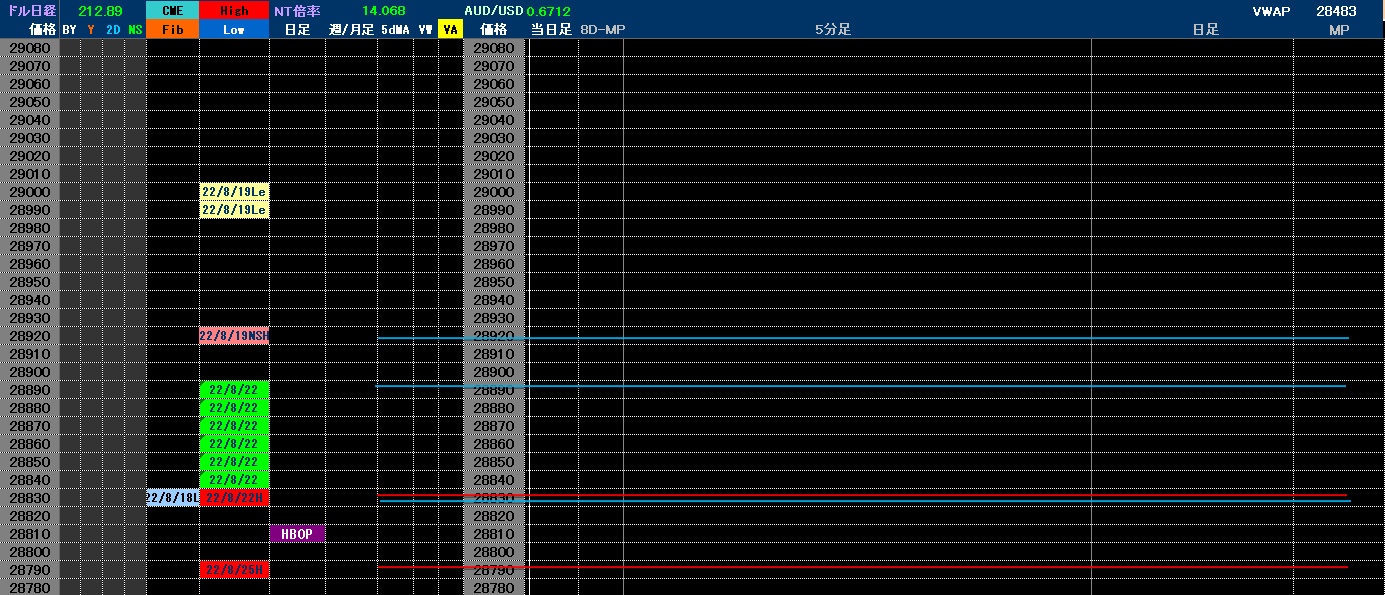Click the orange Fib header cell
The width and height of the screenshot is (1385, 595).
click(x=172, y=30)
